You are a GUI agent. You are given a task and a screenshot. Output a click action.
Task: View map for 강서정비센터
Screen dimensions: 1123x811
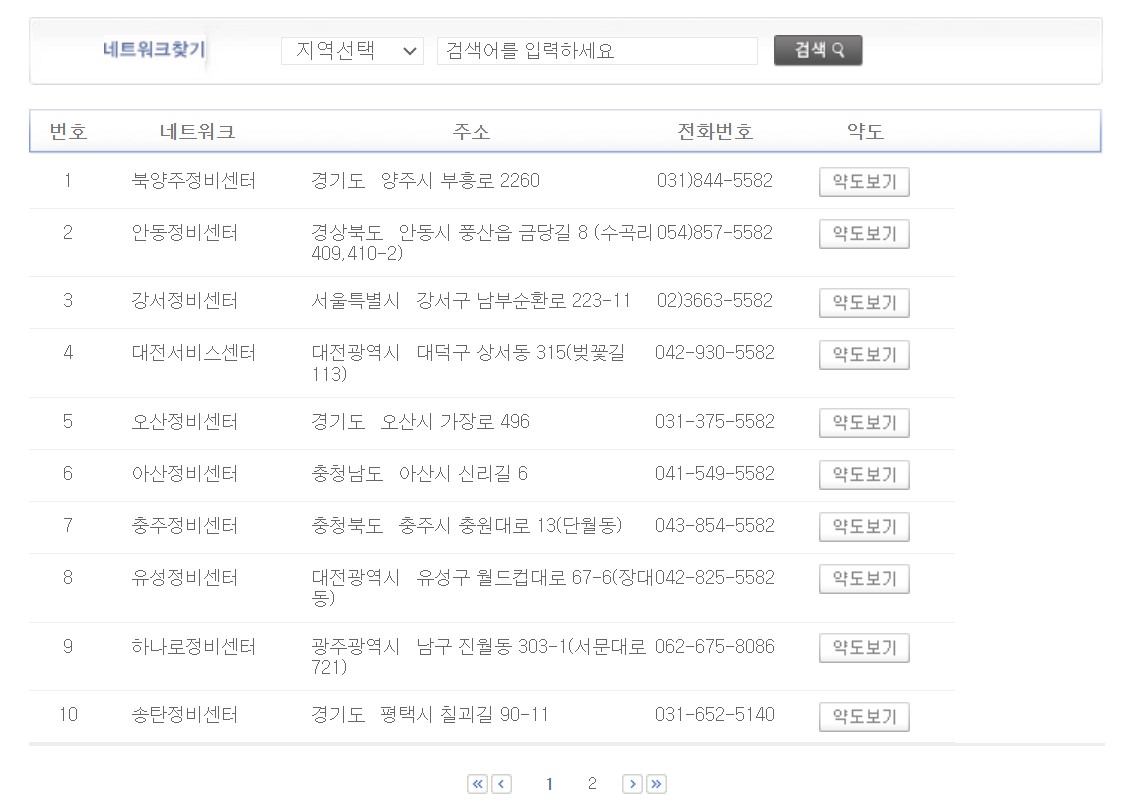pos(864,302)
